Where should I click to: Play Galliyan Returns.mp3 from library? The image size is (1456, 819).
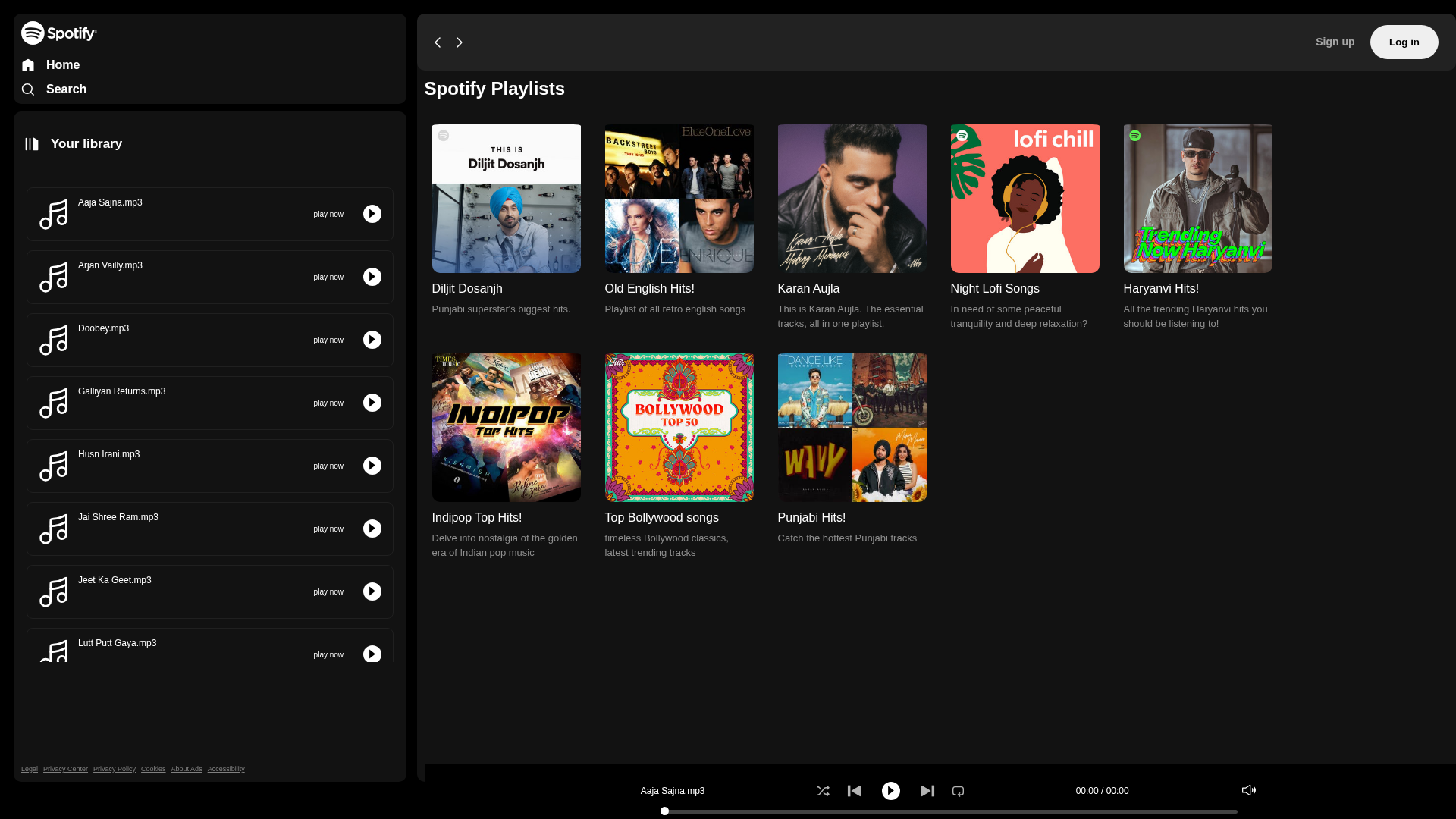click(x=372, y=403)
